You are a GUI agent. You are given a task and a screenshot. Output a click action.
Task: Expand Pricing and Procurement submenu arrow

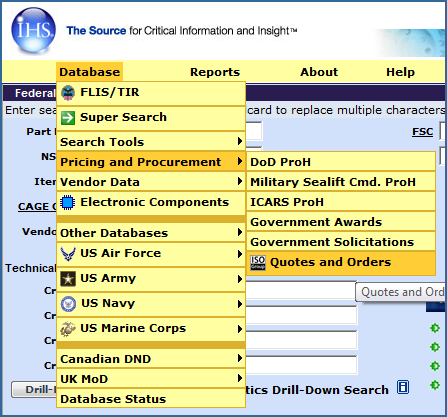click(240, 161)
